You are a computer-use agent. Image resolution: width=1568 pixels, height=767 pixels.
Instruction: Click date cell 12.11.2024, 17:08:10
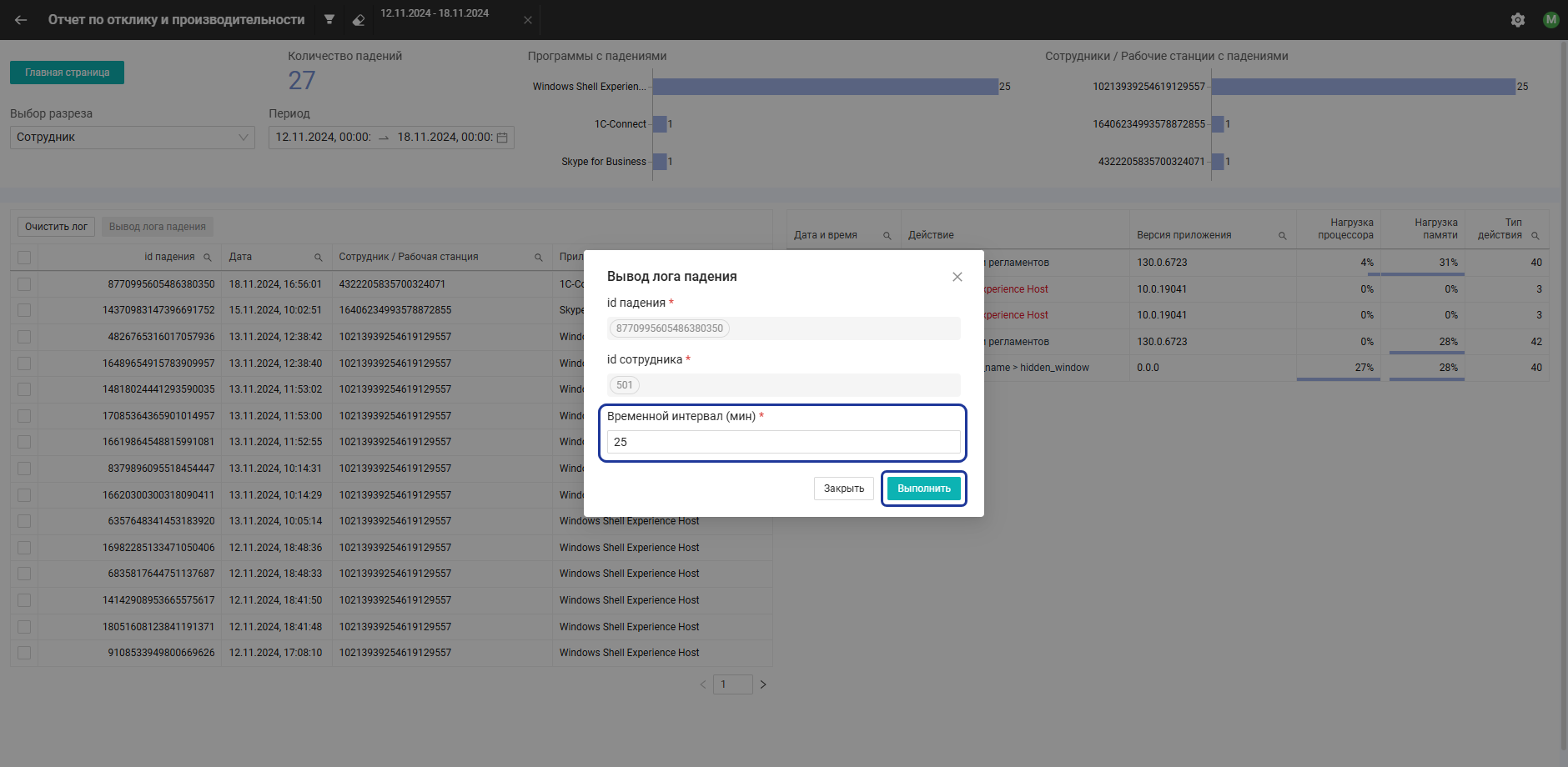[x=275, y=653]
